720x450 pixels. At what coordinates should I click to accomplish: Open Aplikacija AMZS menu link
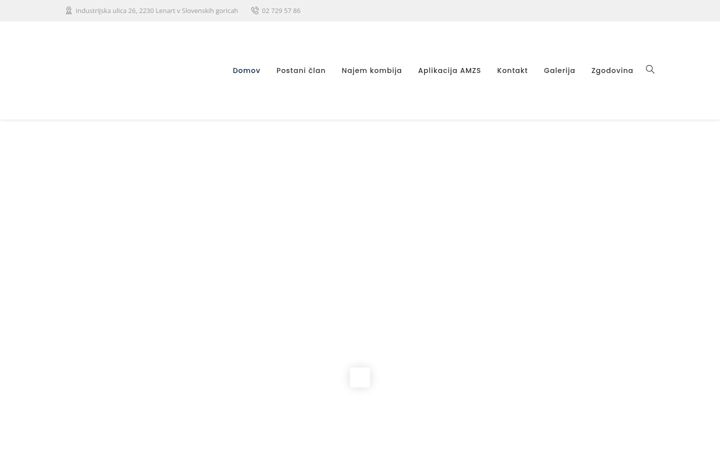[x=449, y=70]
